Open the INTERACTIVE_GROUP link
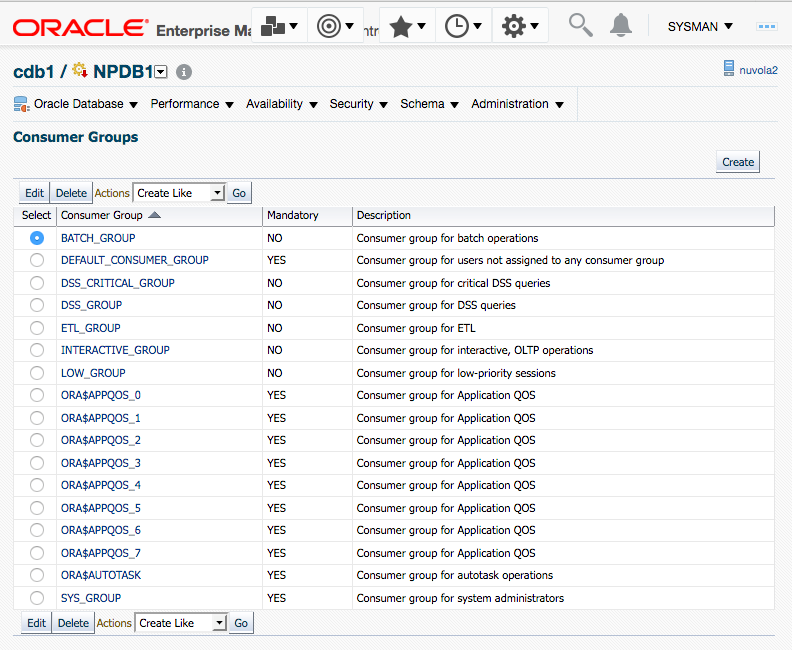 (x=115, y=350)
